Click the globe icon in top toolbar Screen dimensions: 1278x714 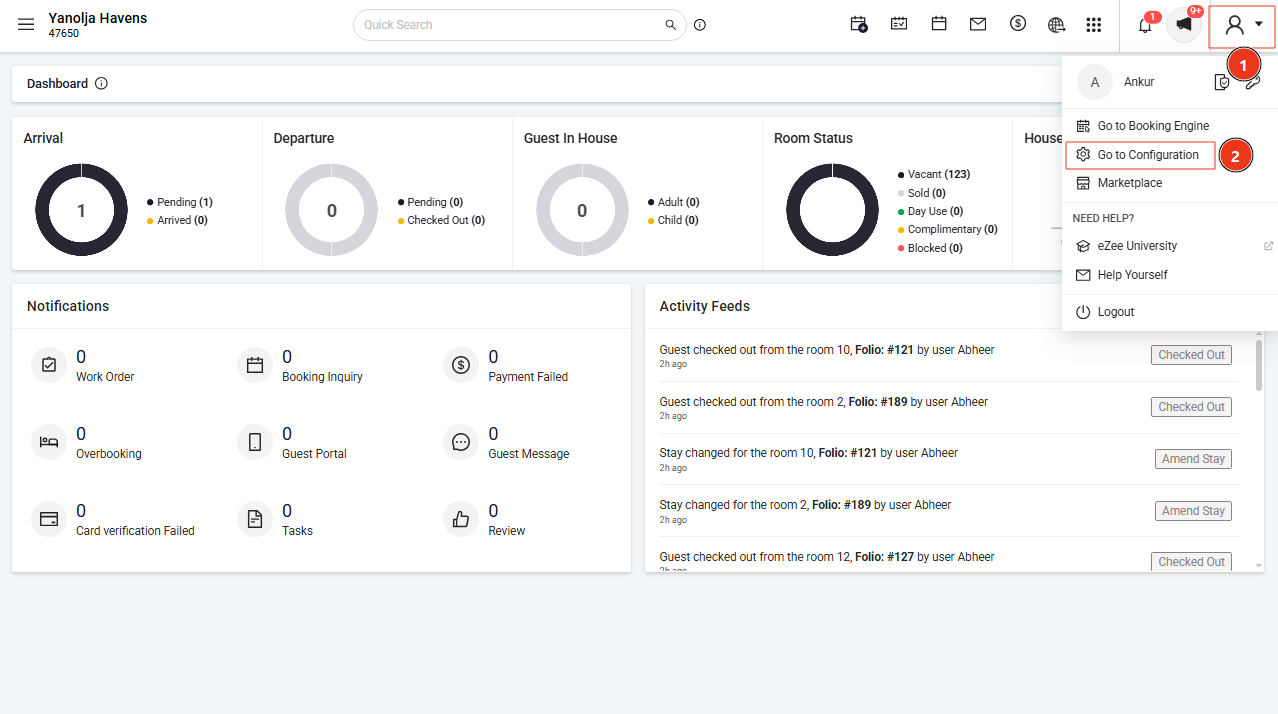click(1056, 25)
